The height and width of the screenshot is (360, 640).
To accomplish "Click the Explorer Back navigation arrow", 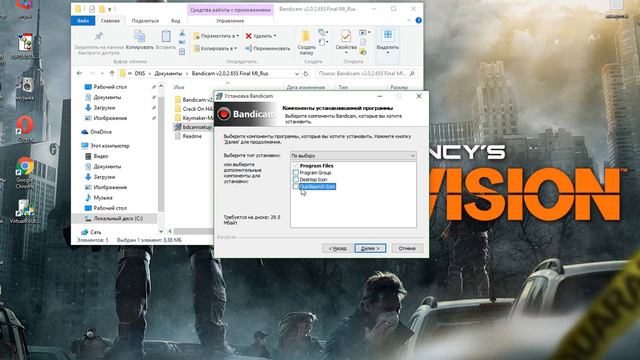I will point(80,73).
